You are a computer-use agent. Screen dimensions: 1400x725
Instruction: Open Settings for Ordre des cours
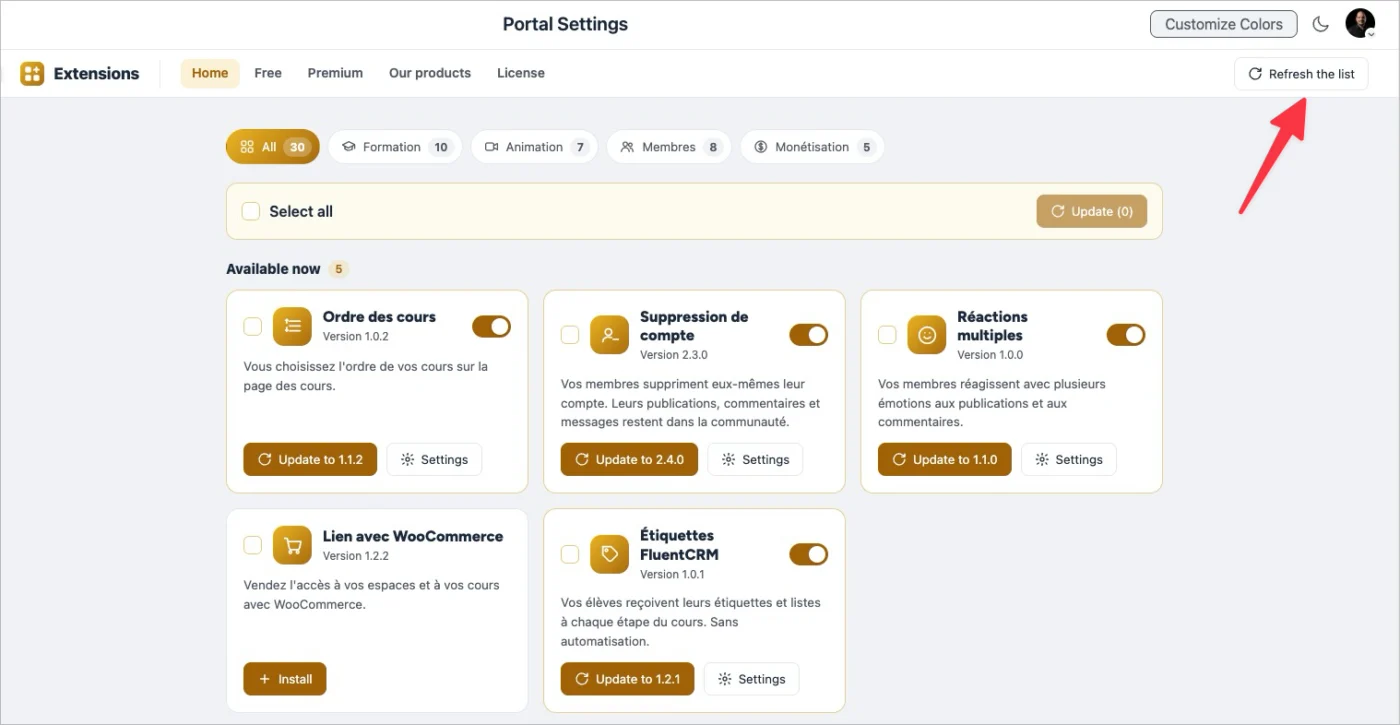434,460
